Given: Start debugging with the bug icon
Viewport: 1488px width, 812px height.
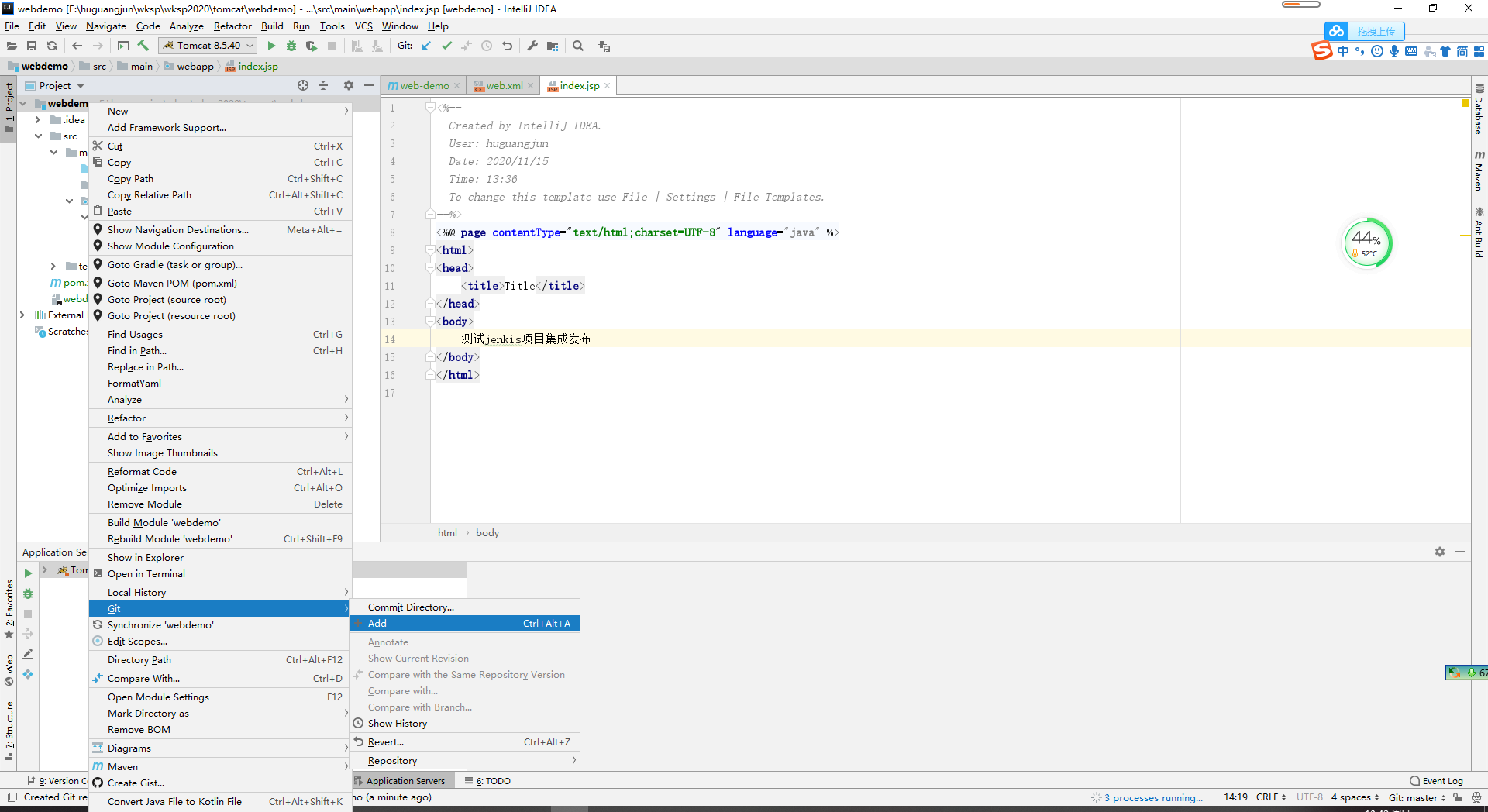Looking at the screenshot, I should tap(291, 46).
